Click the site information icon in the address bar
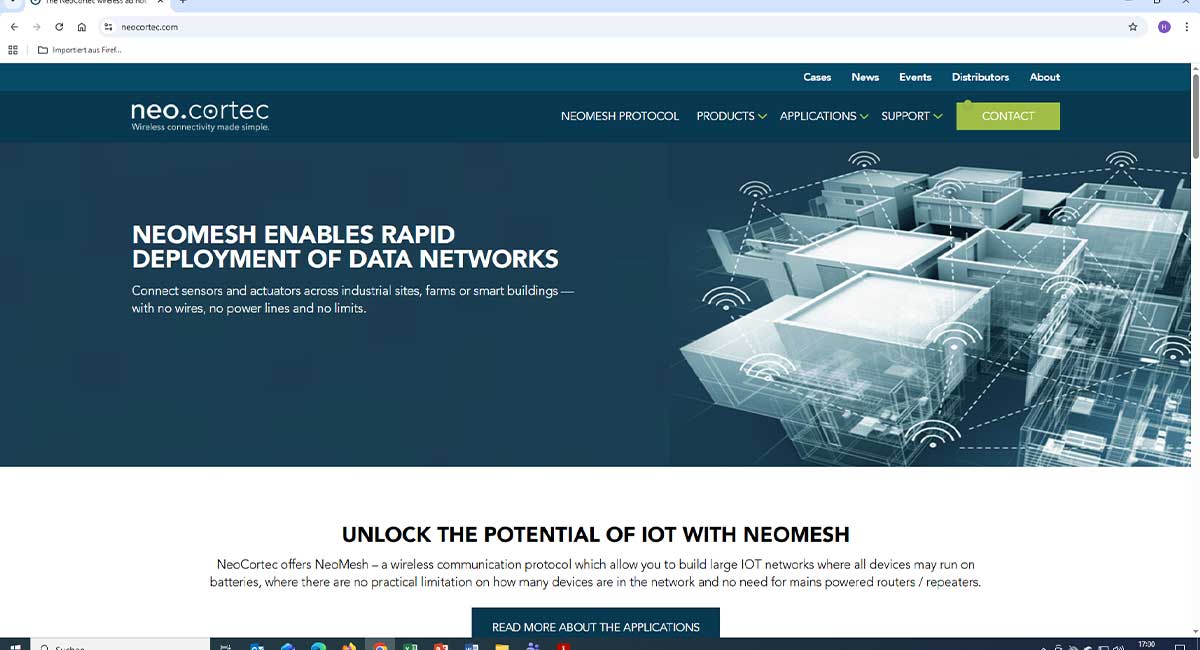Screen dimensions: 1200x650 point(106,27)
